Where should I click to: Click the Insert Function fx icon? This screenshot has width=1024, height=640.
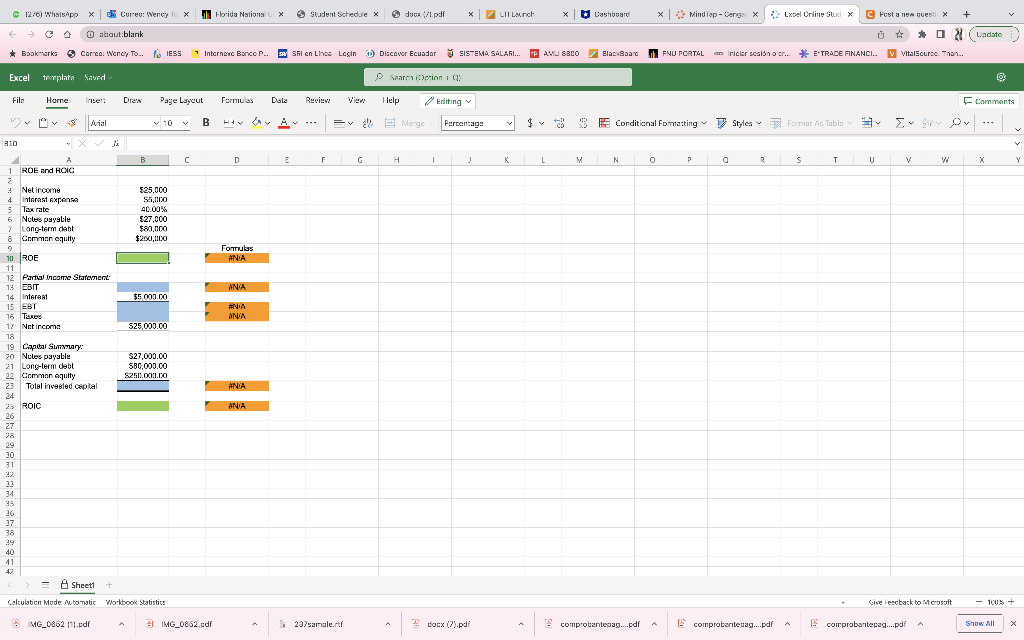[116, 143]
